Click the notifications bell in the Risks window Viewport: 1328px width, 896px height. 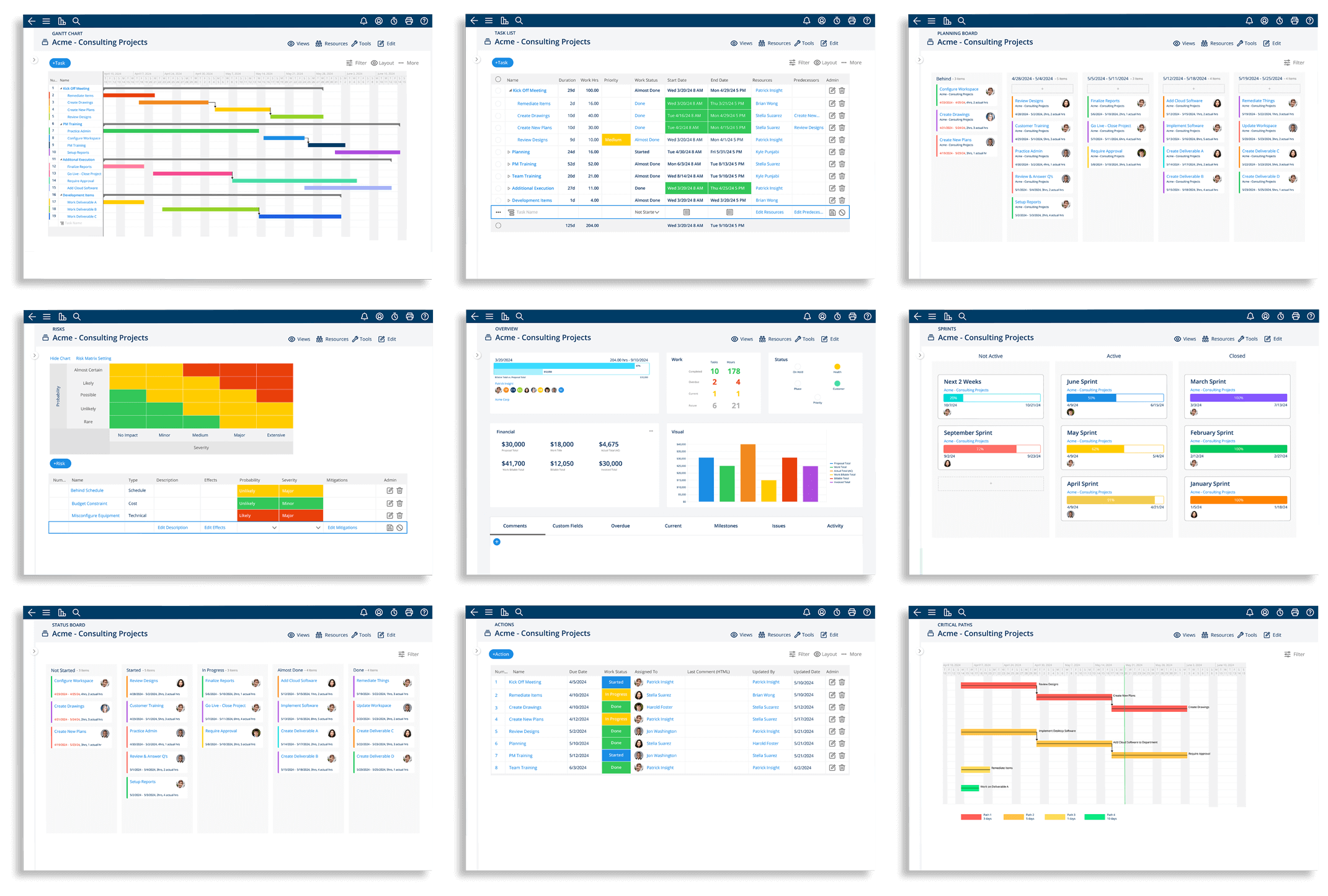pos(364,317)
